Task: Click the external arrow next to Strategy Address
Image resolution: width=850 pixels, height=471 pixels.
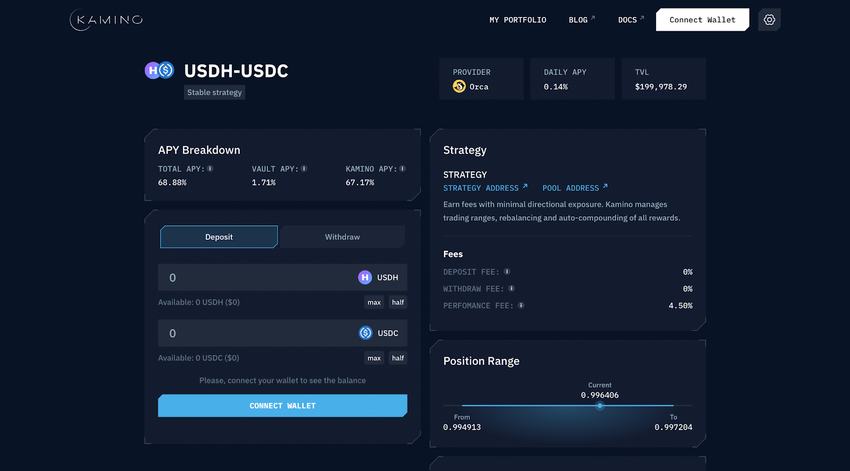Action: tap(525, 186)
